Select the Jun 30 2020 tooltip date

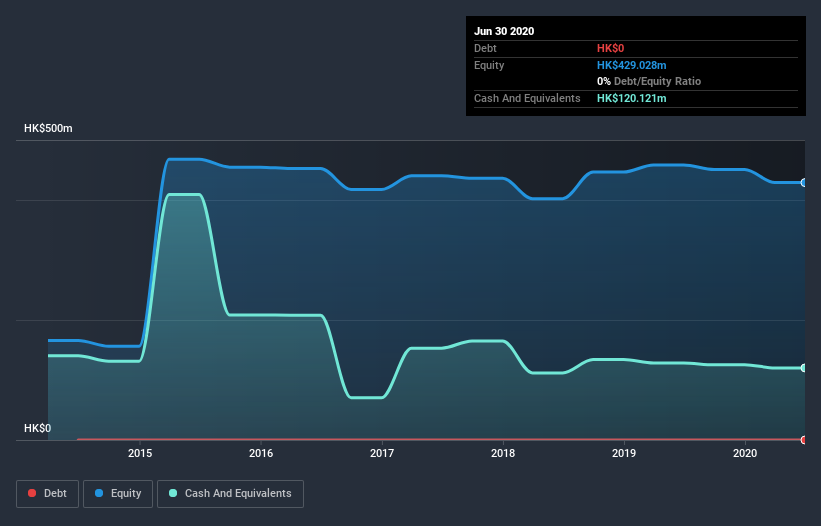pos(504,31)
